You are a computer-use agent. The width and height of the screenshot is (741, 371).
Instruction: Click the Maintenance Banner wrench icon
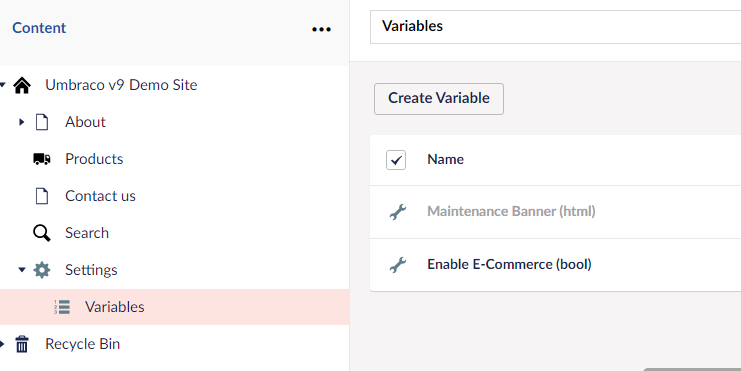point(397,212)
